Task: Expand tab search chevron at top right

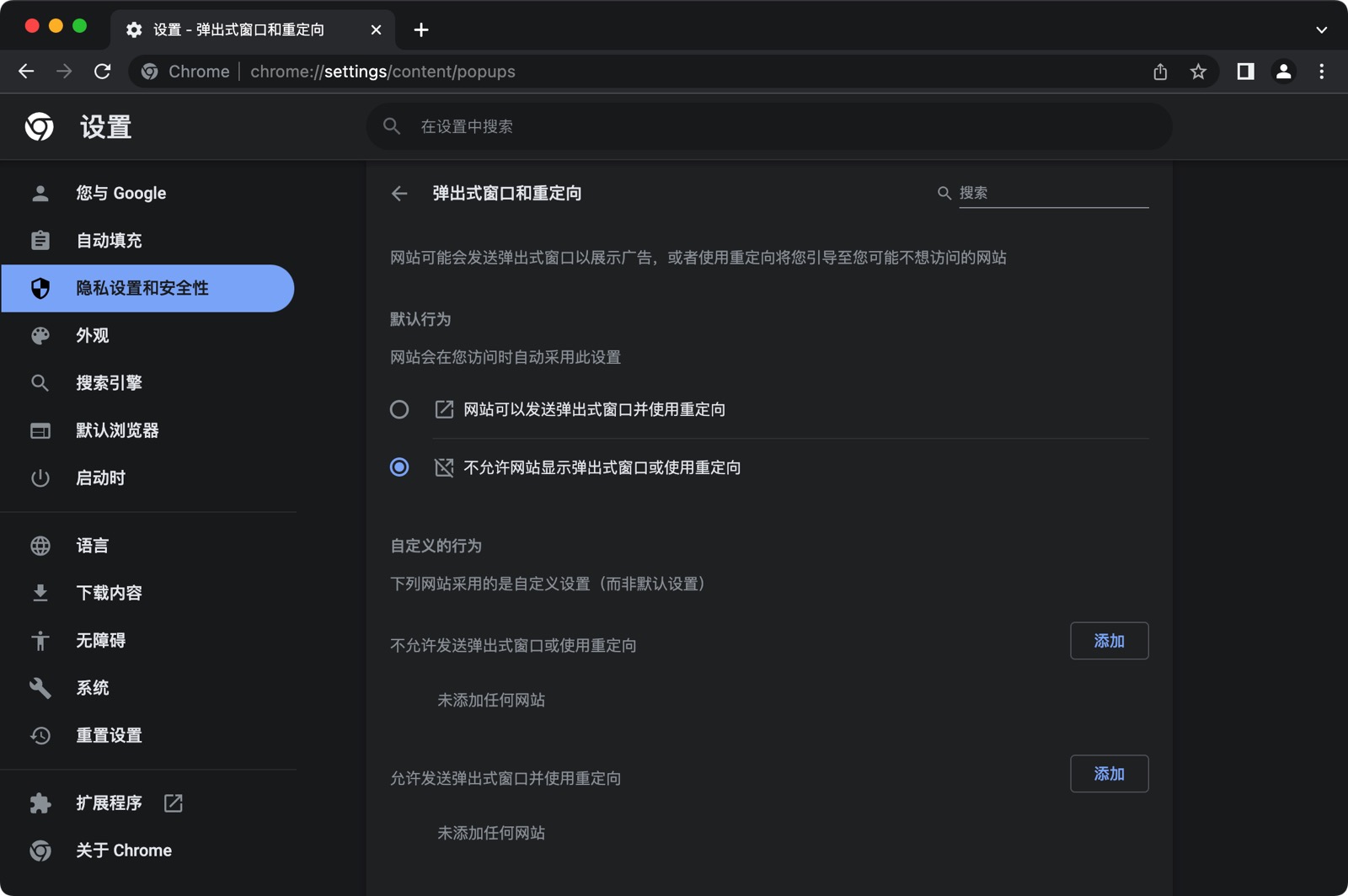Action: point(1321,30)
